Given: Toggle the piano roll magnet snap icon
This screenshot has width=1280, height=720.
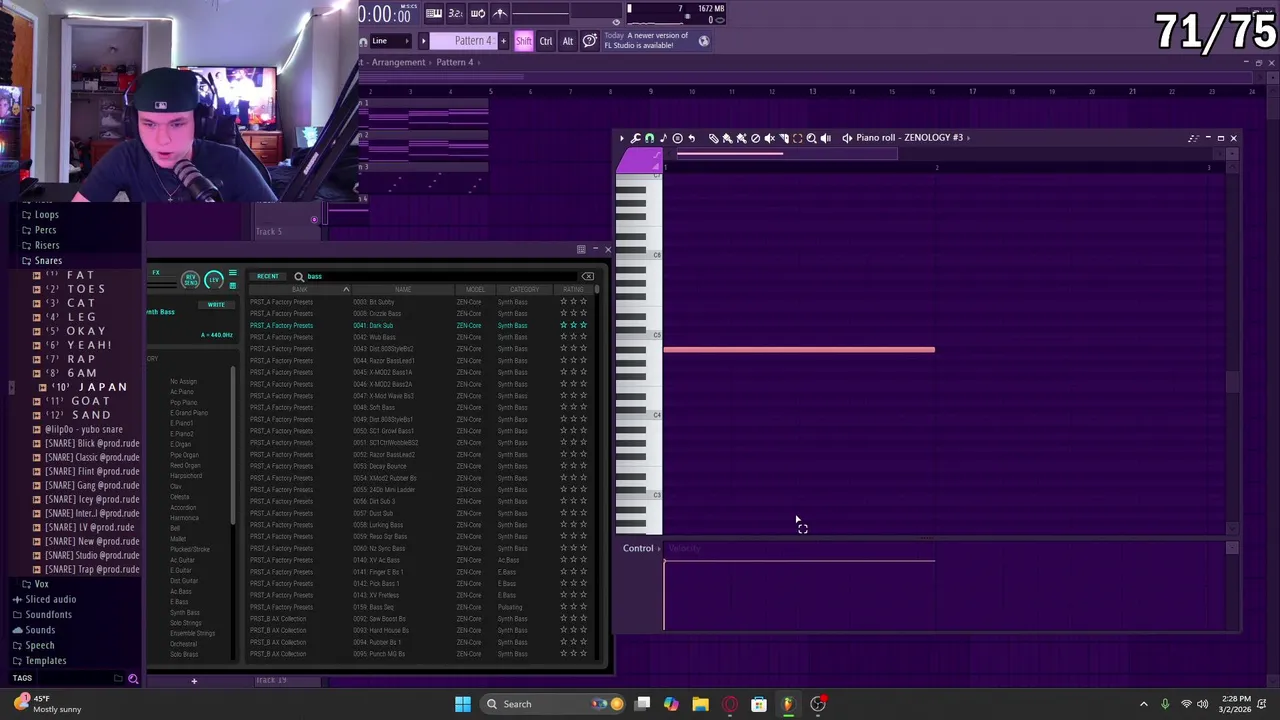Looking at the screenshot, I should pos(649,138).
